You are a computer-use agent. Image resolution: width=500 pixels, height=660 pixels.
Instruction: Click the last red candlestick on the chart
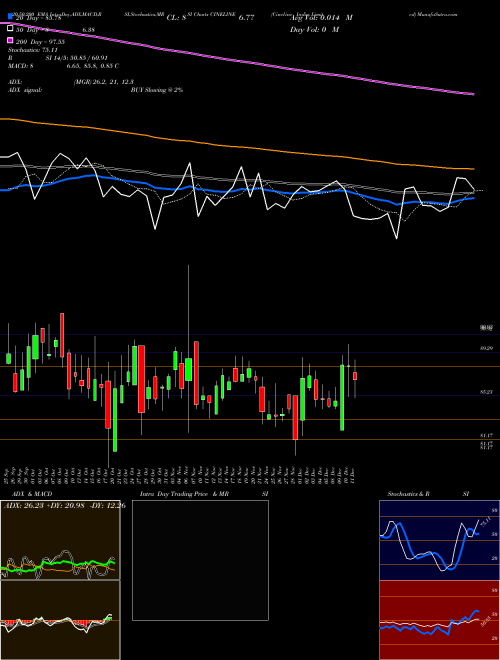(x=355, y=376)
